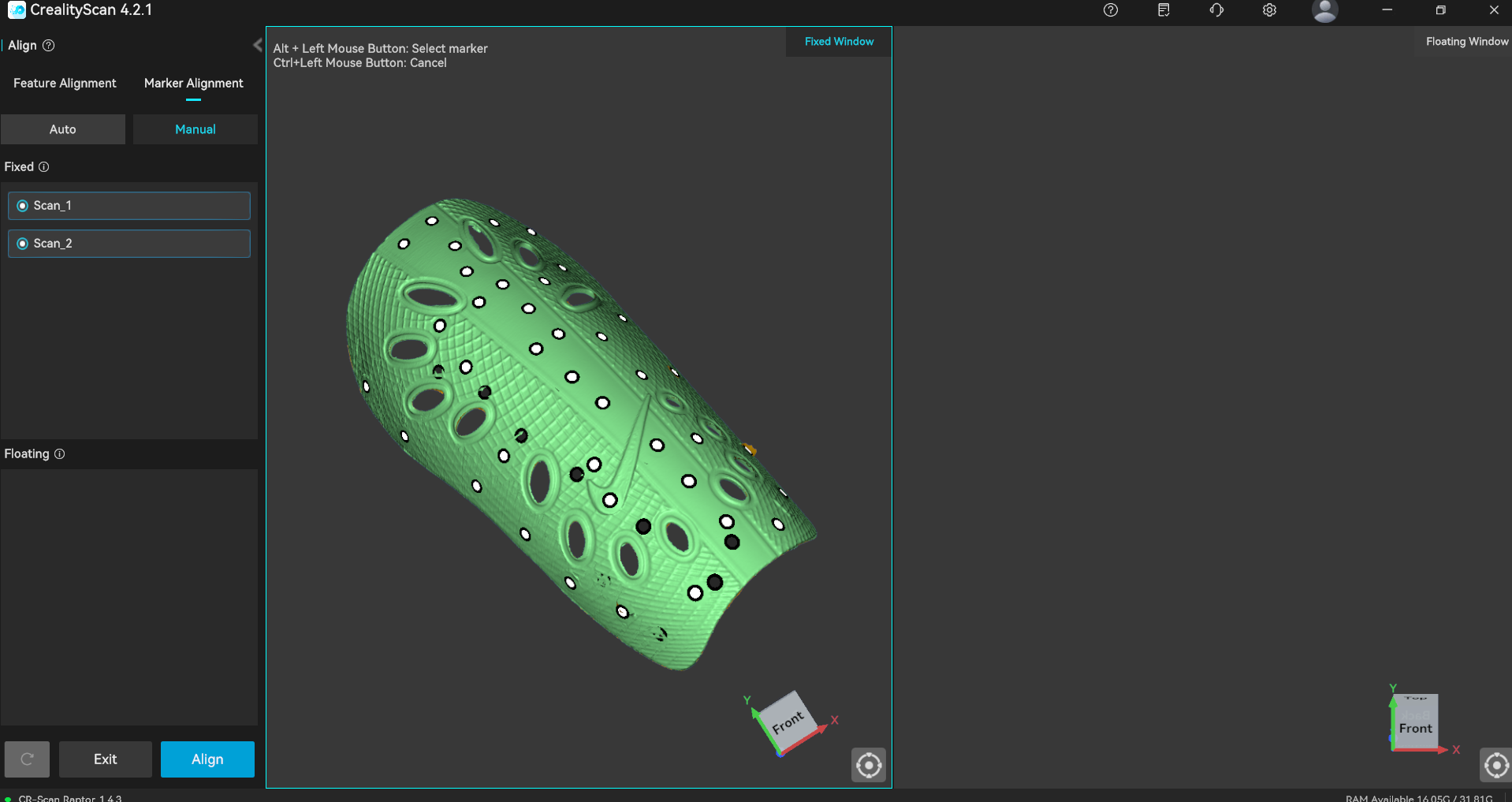This screenshot has height=802, width=1512.
Task: Reset view in Floating Window with target icon
Action: (1495, 765)
